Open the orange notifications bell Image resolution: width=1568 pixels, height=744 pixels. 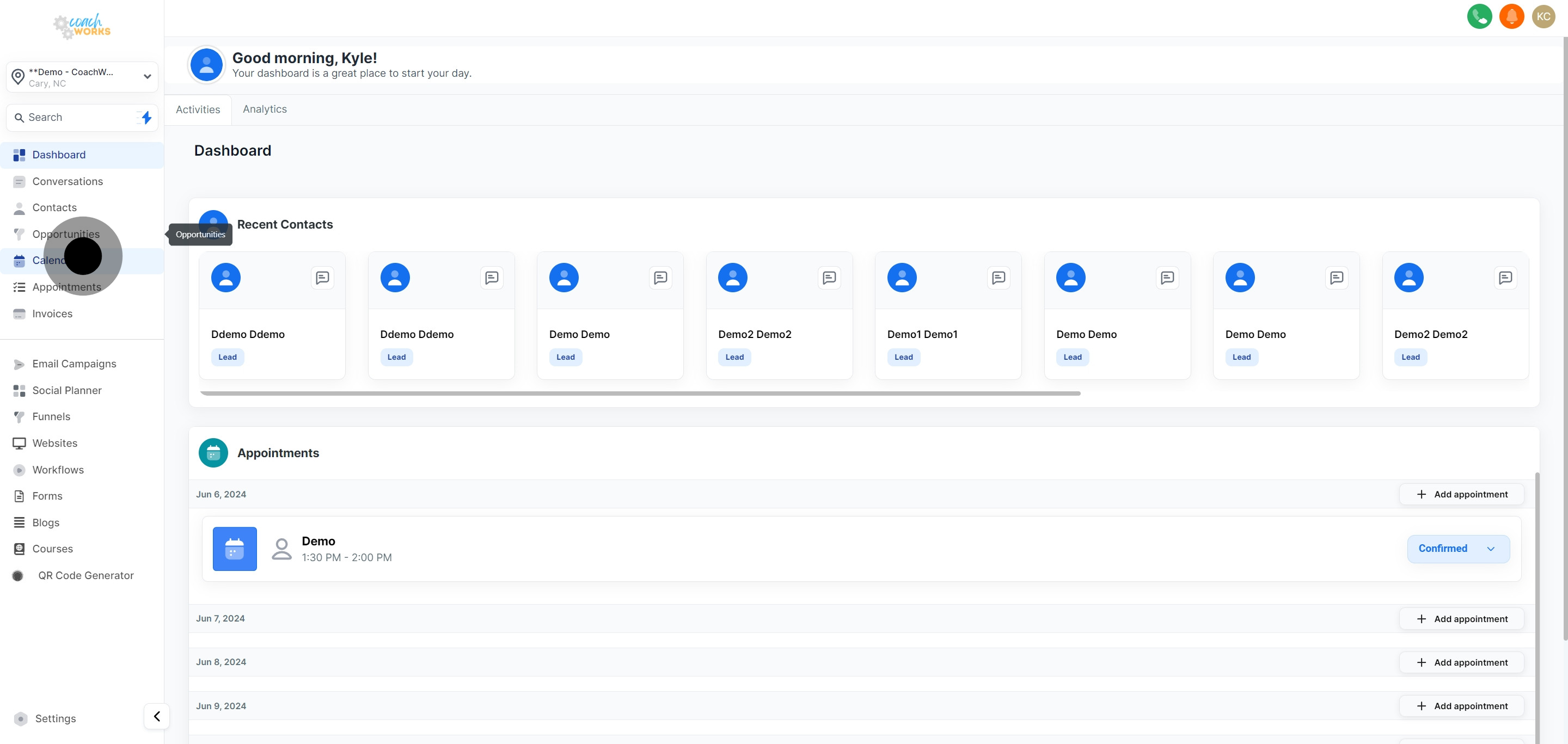click(x=1511, y=16)
